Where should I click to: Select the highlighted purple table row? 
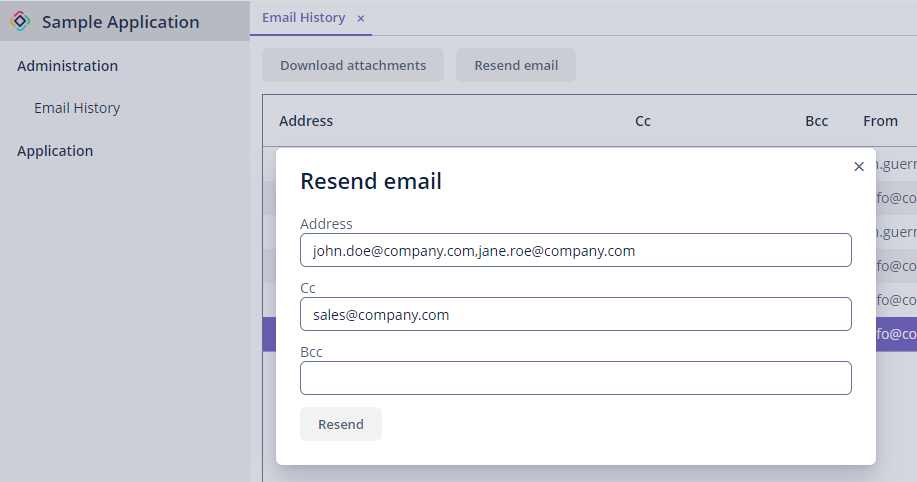[x=896, y=335]
